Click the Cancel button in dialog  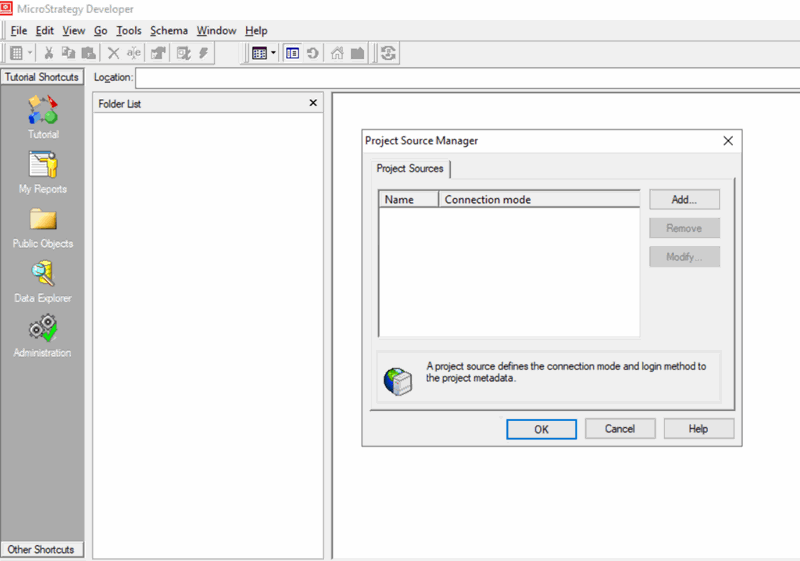620,429
